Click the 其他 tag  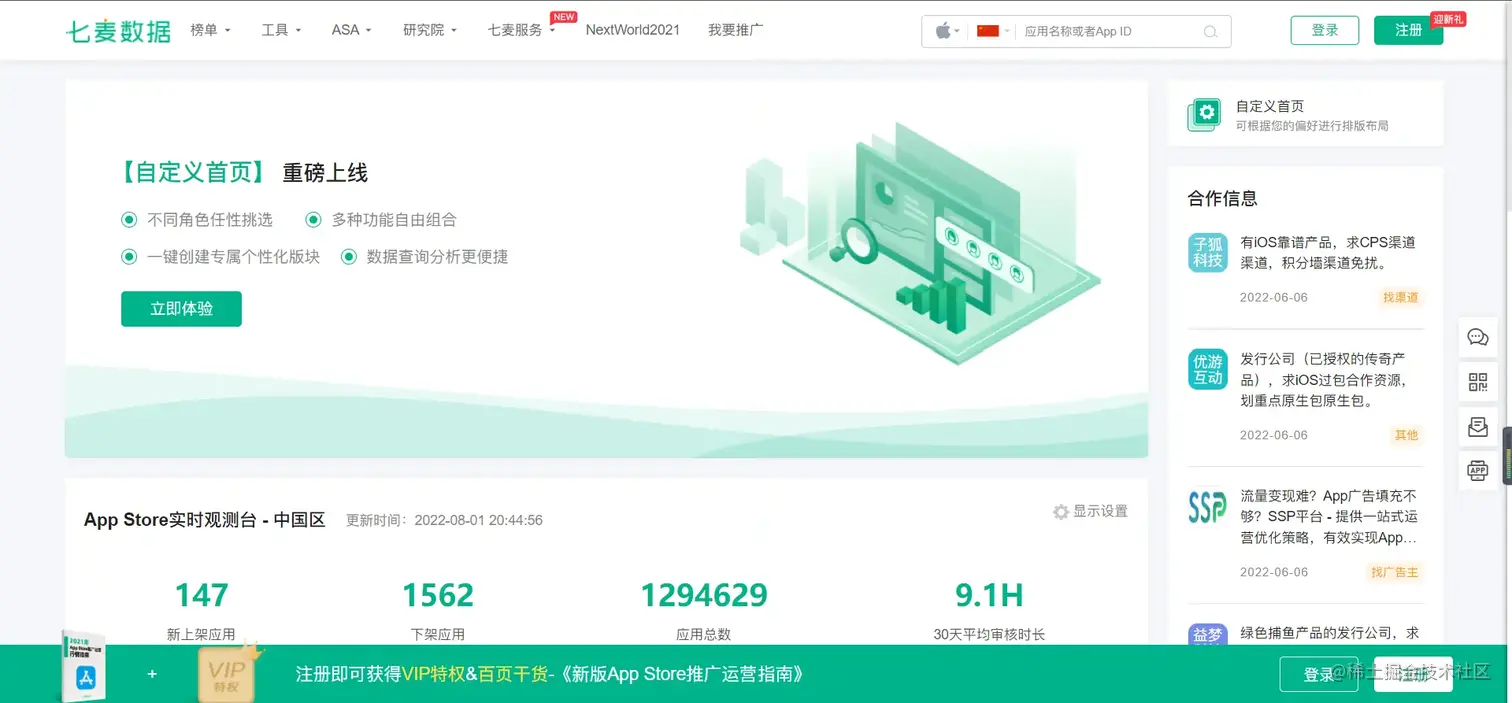coord(1406,435)
